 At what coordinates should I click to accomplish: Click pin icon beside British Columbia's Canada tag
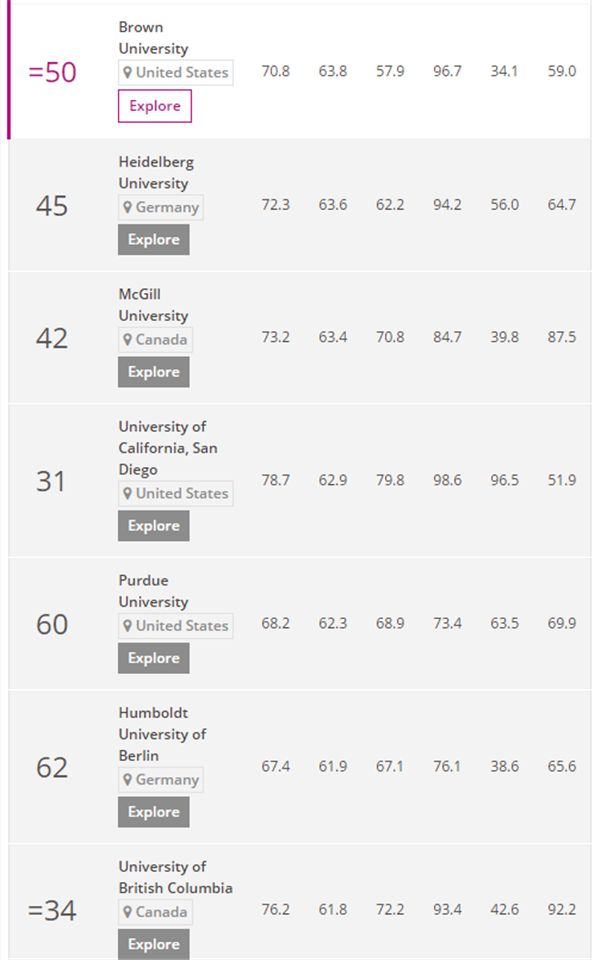pos(128,912)
